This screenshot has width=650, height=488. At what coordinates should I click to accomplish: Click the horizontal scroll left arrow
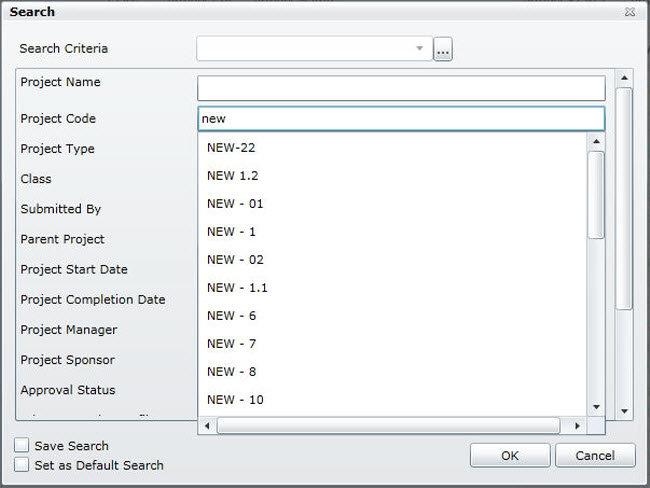click(x=208, y=426)
